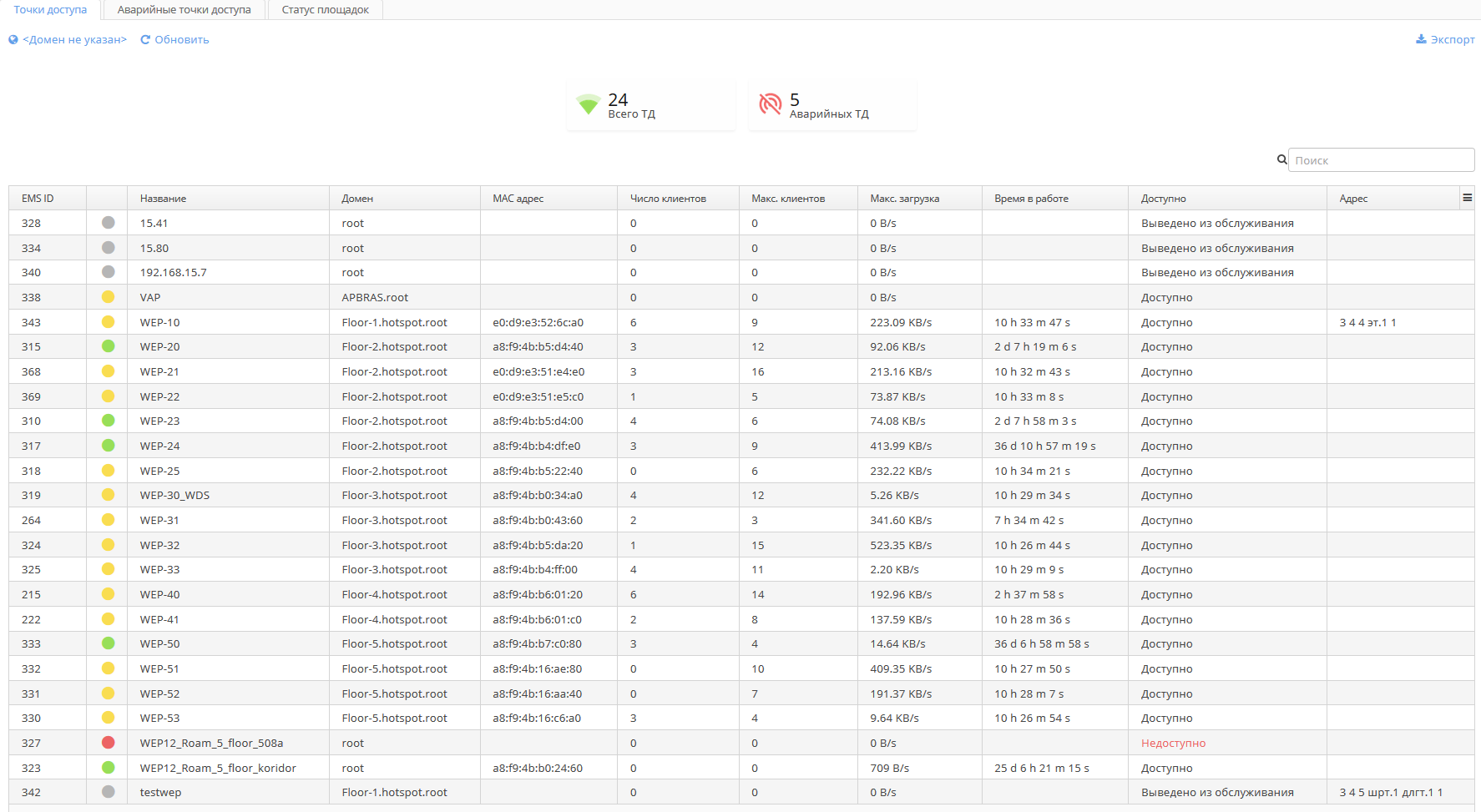Click the WEP-32 name cell
Viewport: 1481px width, 812px height.
(228, 545)
